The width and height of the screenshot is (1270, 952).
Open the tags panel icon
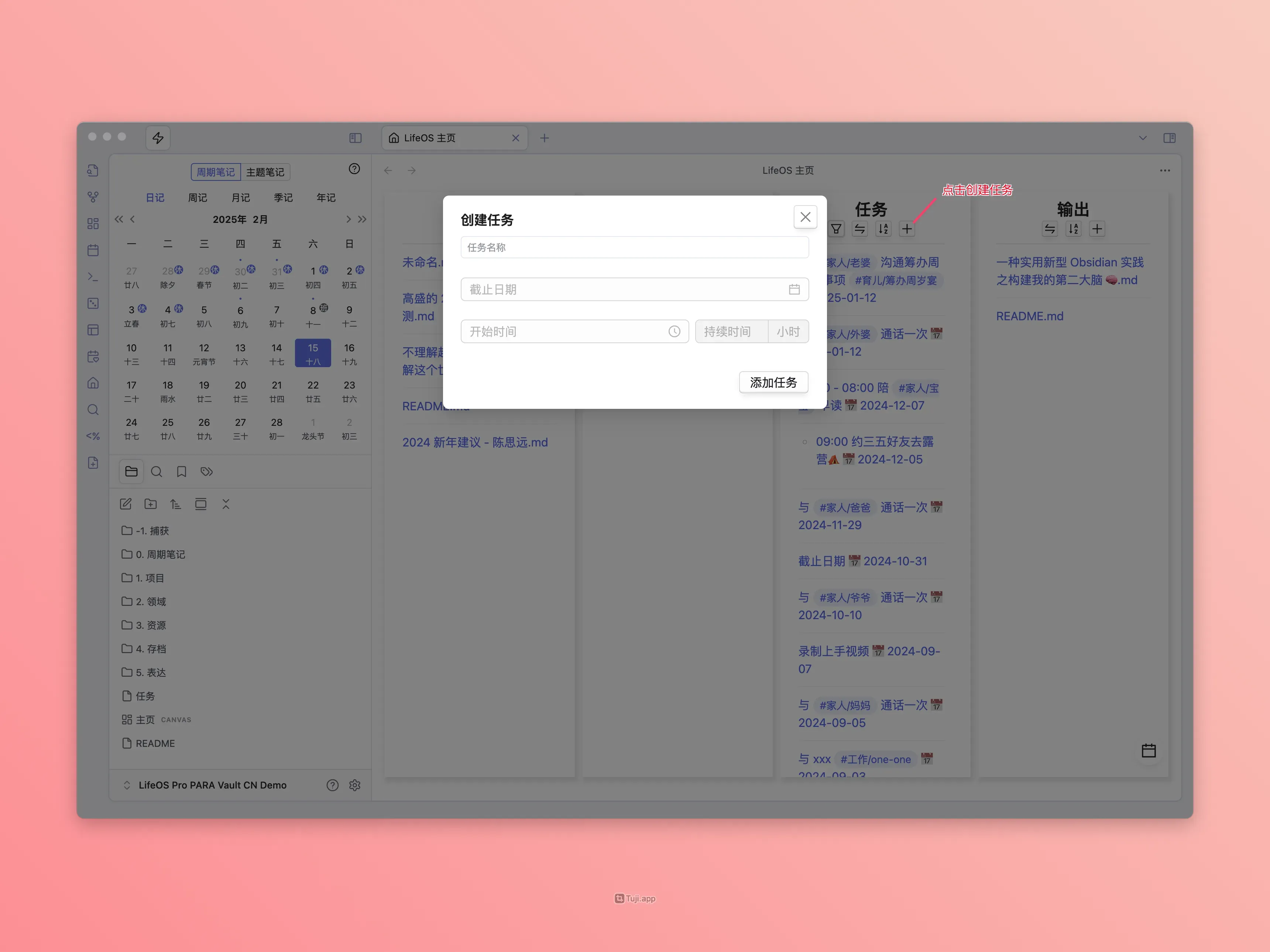coord(207,472)
